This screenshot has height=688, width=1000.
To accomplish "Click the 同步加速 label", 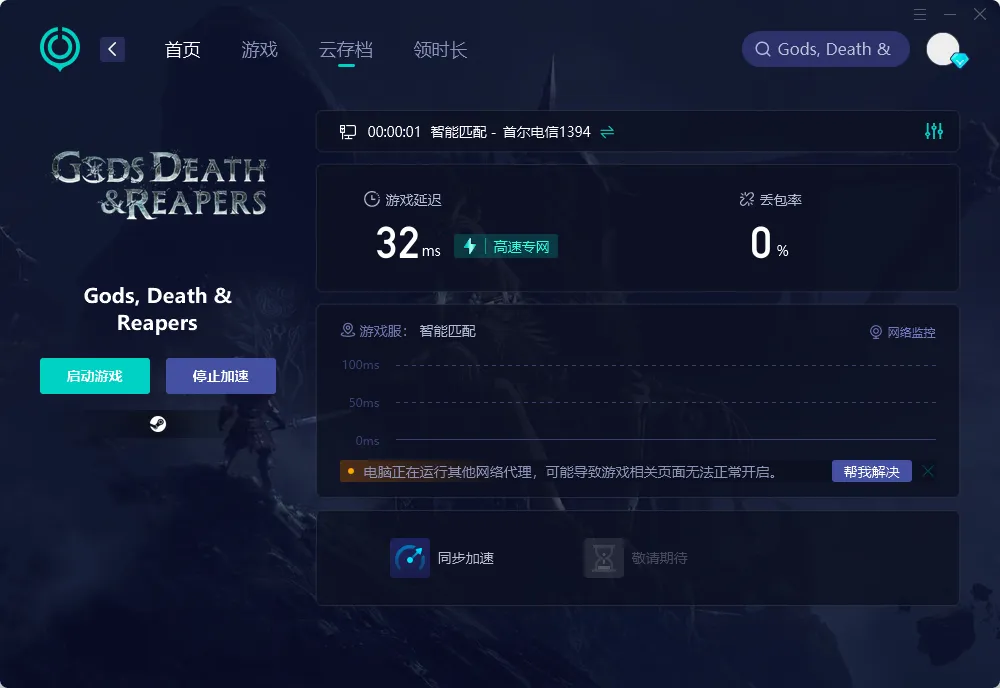I will (x=466, y=558).
